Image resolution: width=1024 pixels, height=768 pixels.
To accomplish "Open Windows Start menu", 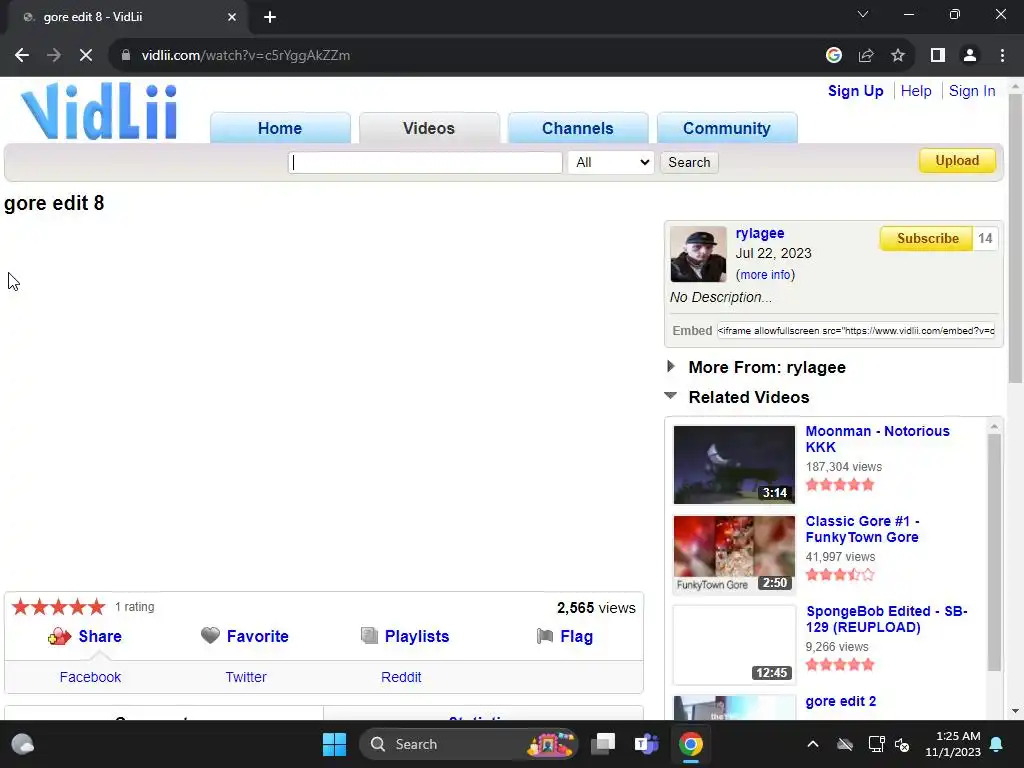I will pyautogui.click(x=334, y=744).
